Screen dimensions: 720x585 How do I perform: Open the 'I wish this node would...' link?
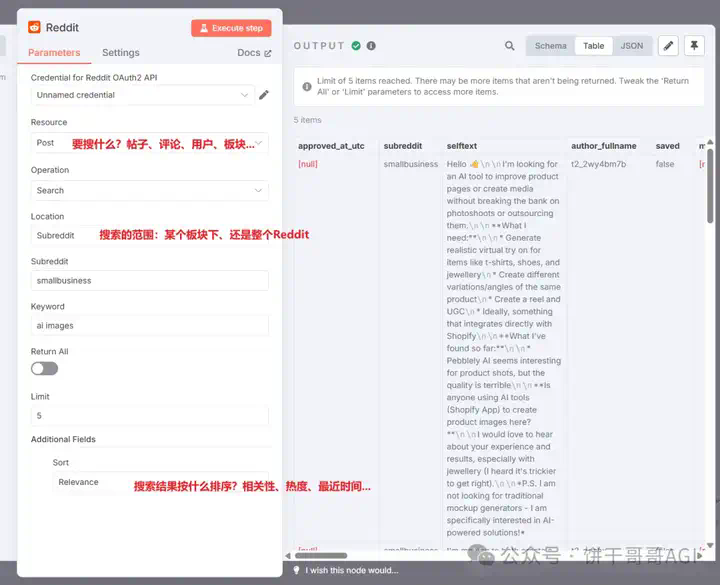(x=352, y=570)
